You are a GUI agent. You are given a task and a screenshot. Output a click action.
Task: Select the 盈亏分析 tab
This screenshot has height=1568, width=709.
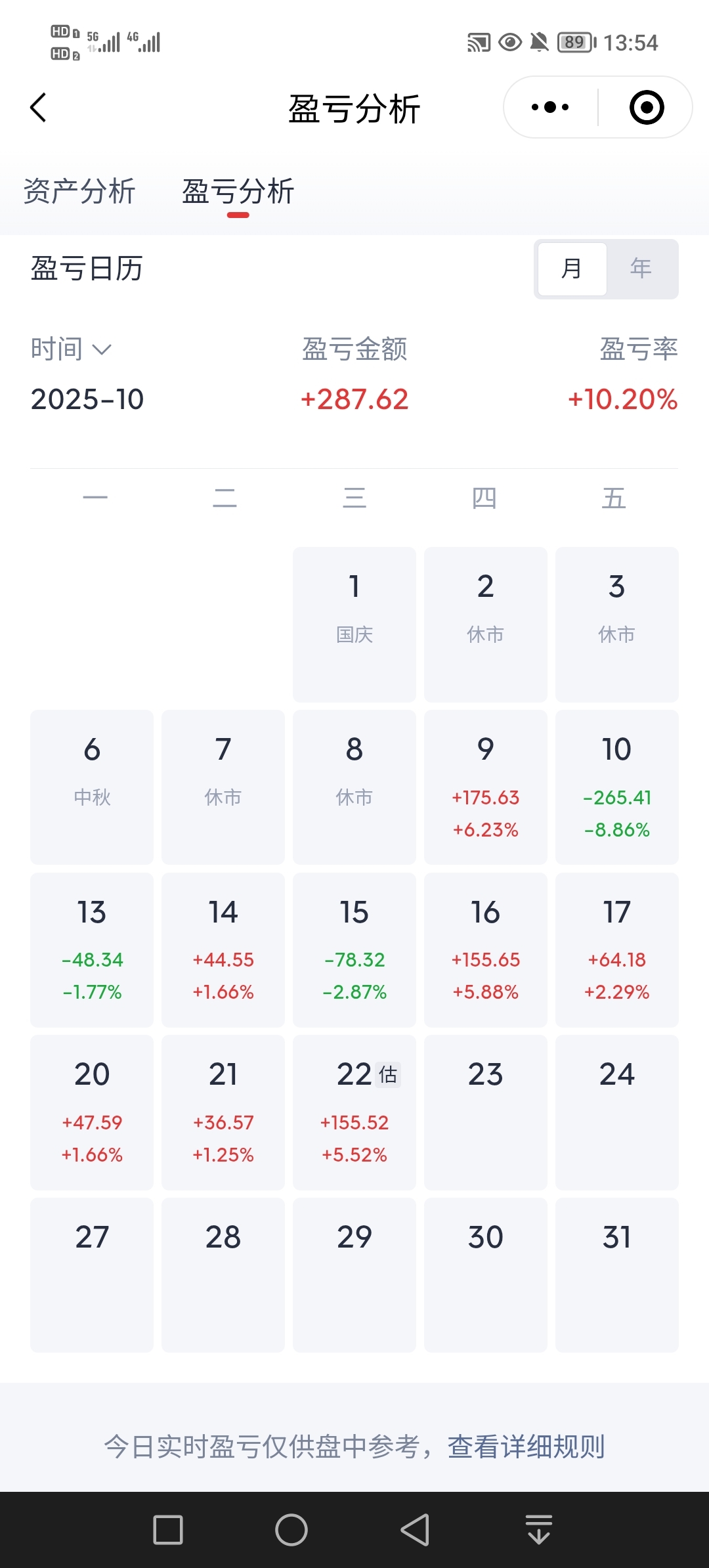coord(238,192)
